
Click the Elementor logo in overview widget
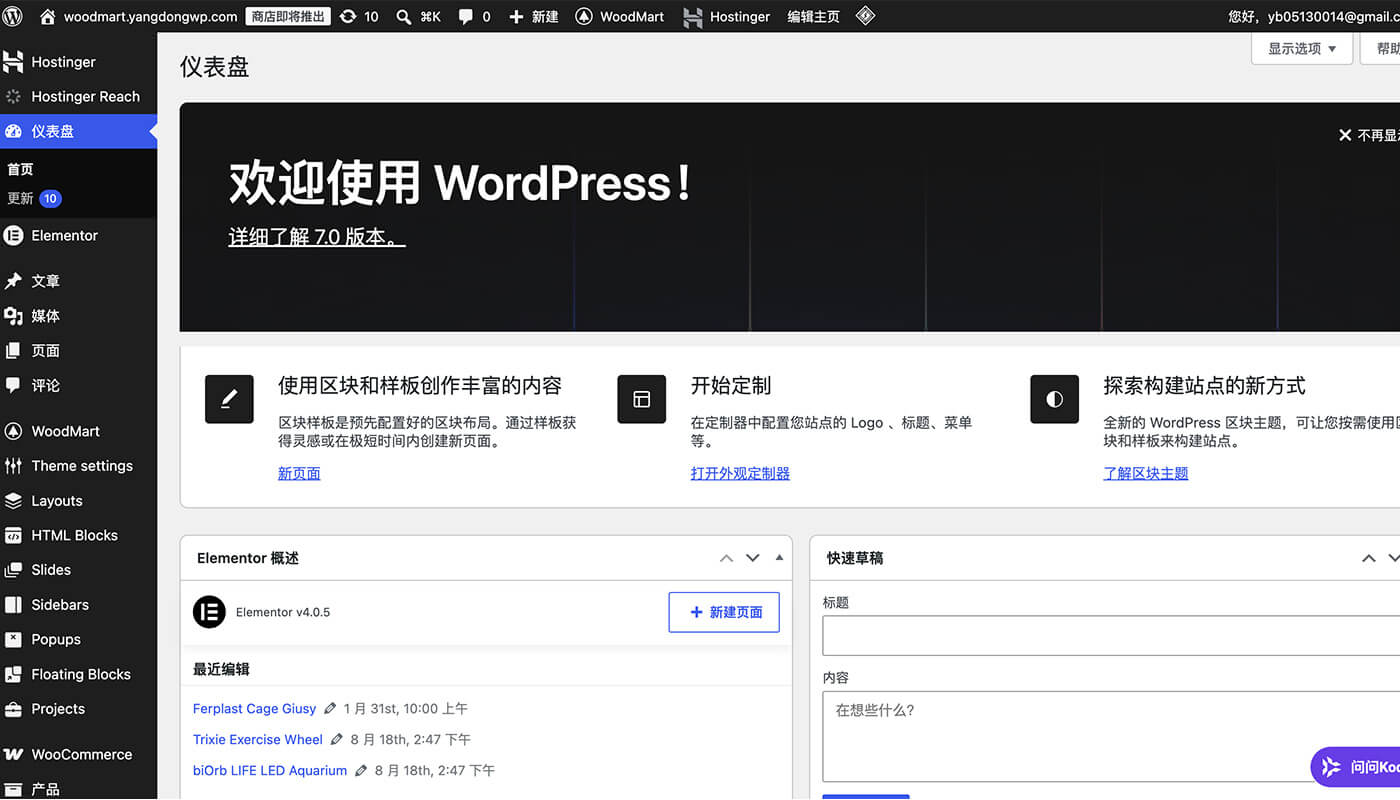tap(209, 612)
